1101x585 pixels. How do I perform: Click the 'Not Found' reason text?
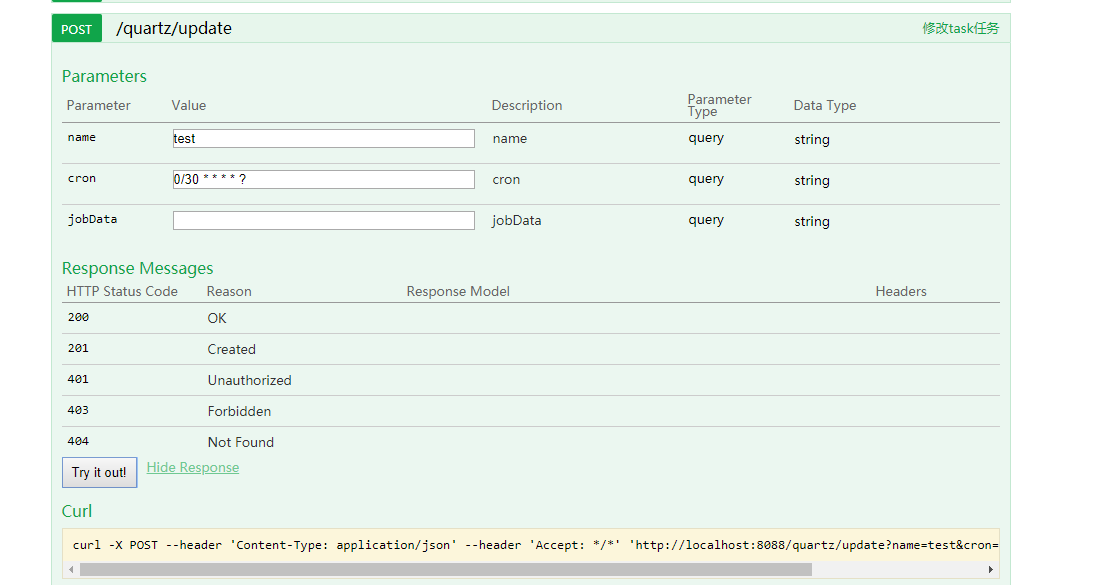tap(241, 442)
